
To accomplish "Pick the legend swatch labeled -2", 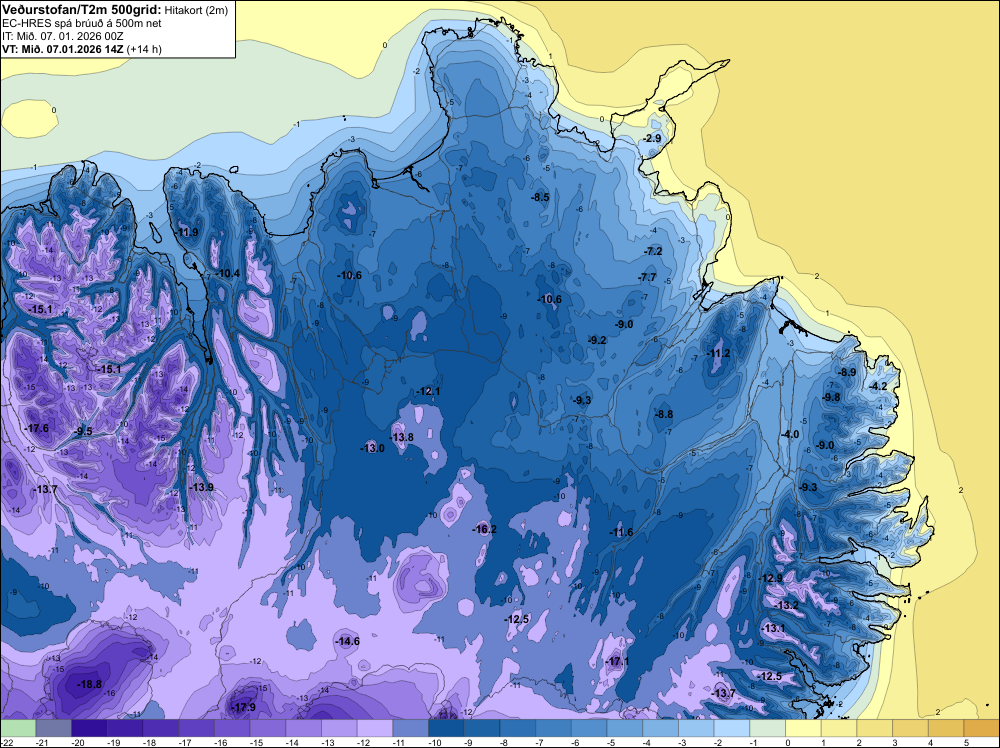I will [732, 728].
